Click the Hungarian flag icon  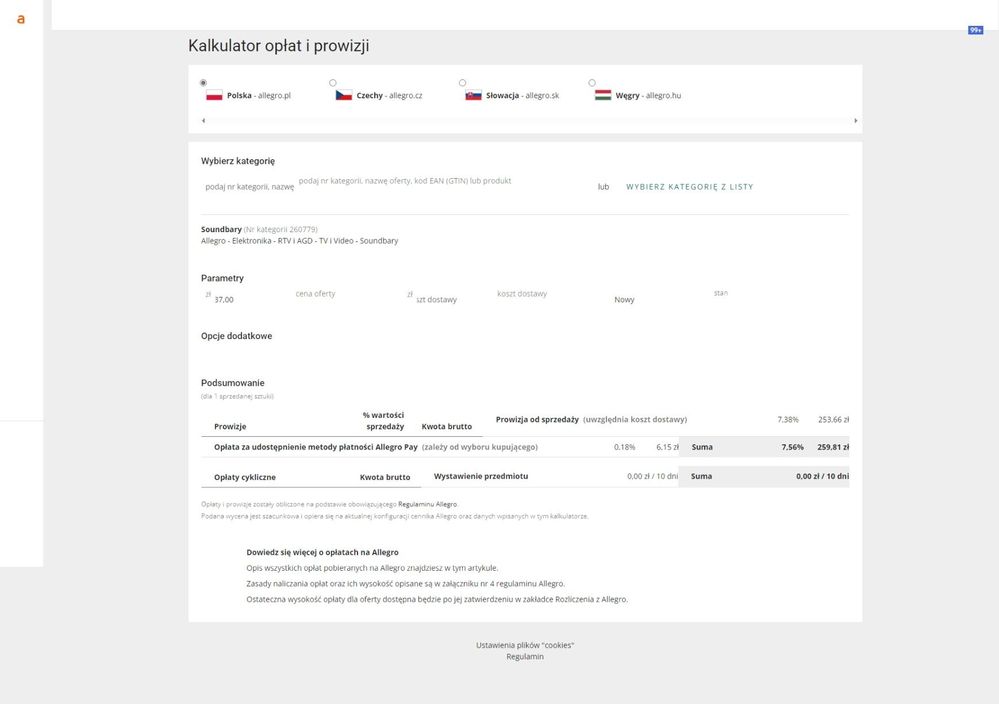(x=603, y=96)
